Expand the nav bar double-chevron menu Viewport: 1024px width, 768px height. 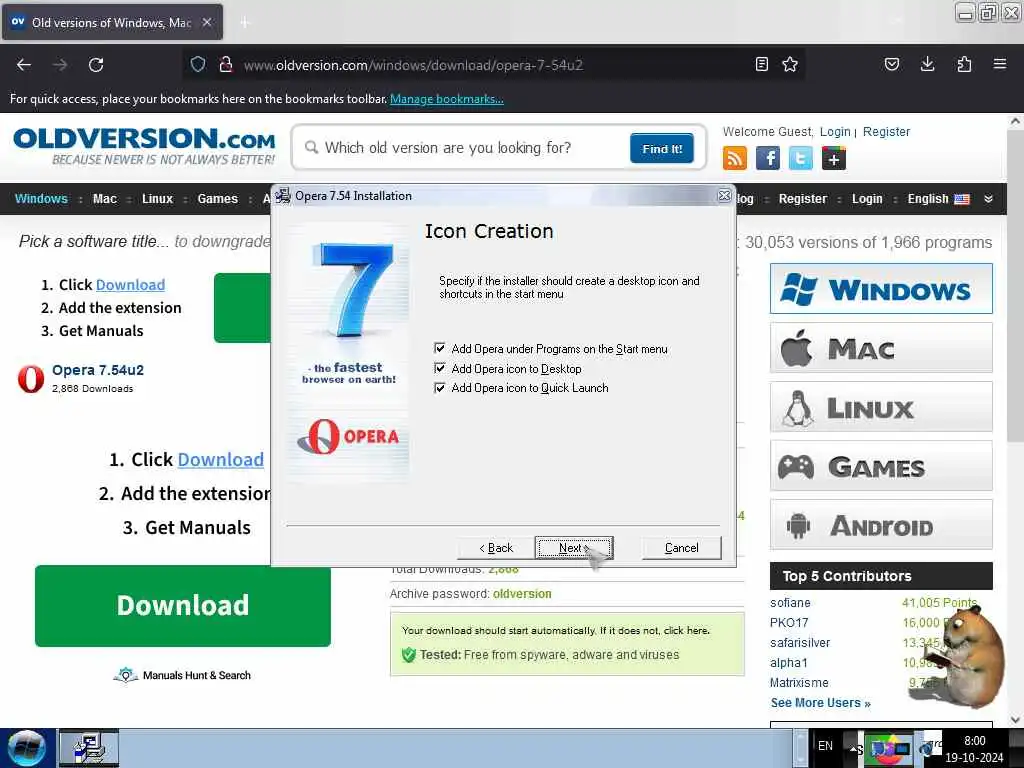(989, 199)
